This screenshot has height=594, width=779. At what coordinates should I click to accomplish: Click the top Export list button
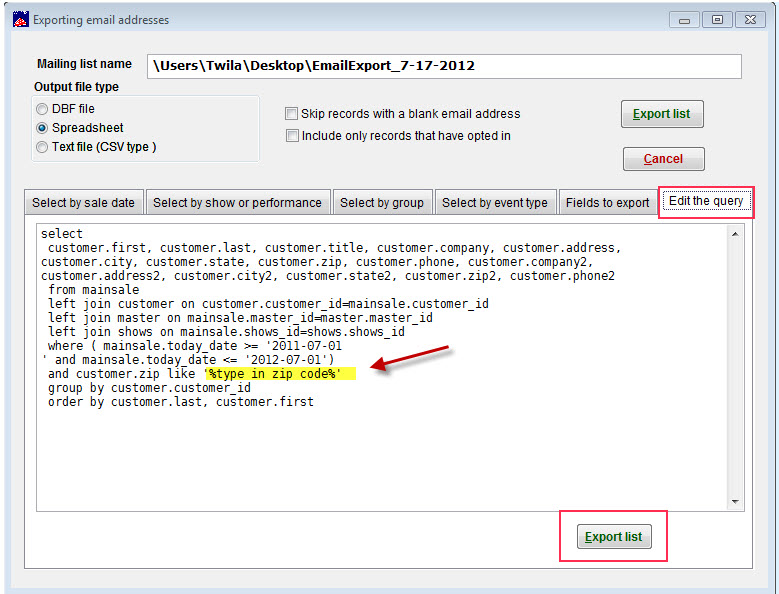[661, 114]
